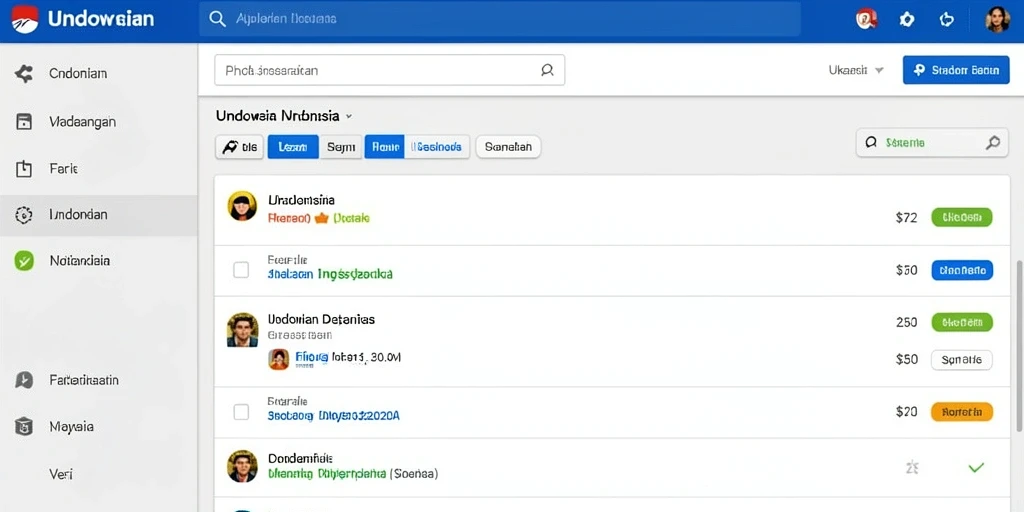Click the power icon in header

946,20
